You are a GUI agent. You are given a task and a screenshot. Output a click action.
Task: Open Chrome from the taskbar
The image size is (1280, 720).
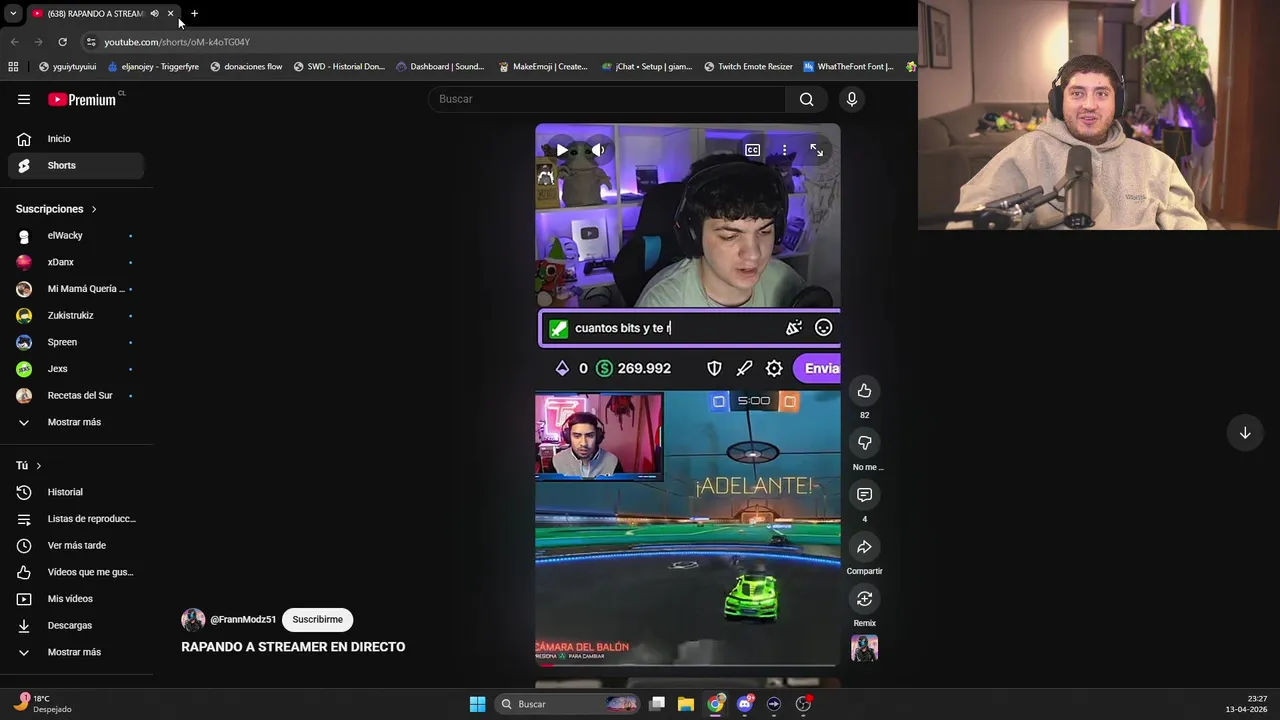715,704
